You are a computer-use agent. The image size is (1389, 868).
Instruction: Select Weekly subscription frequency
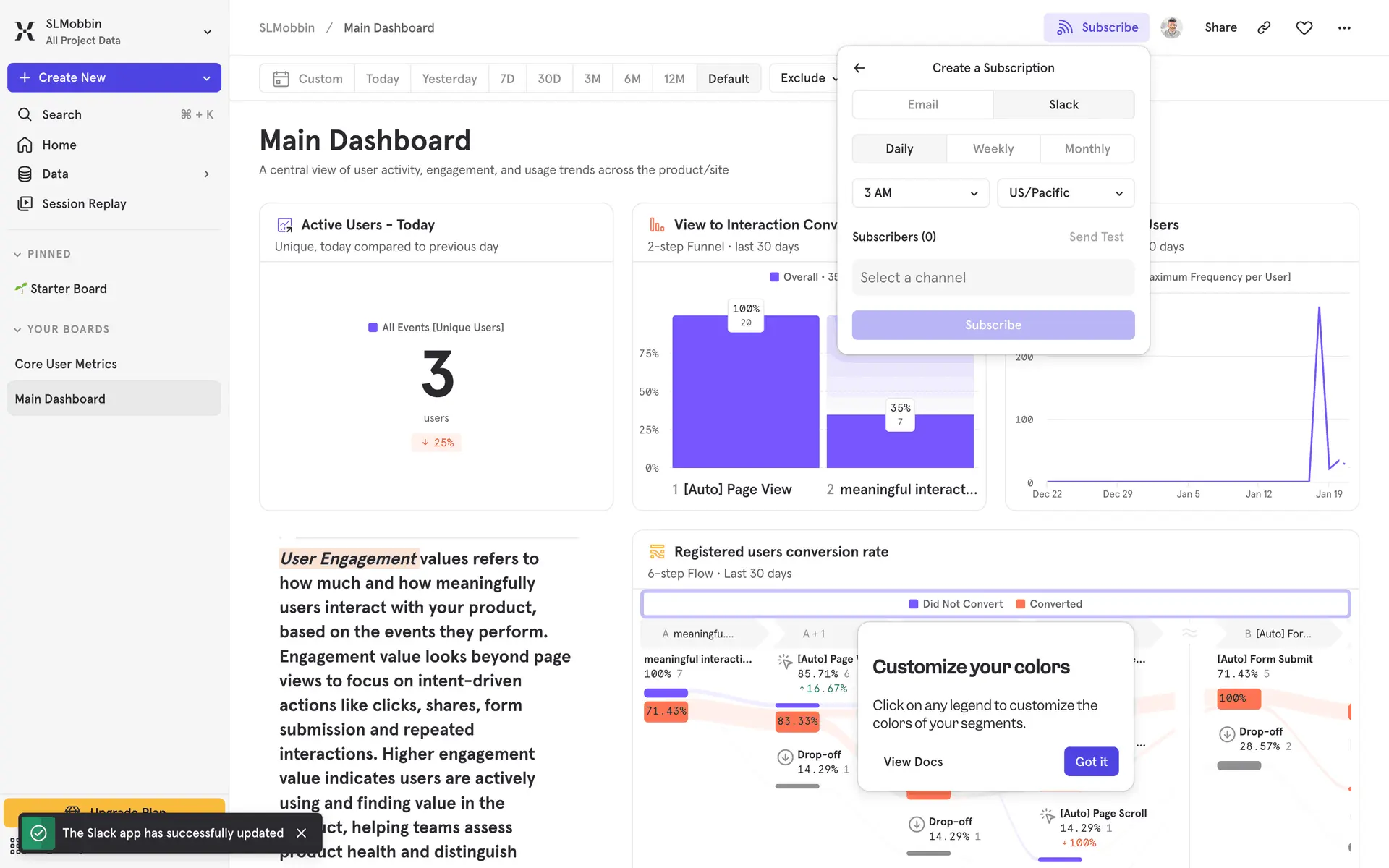993,149
